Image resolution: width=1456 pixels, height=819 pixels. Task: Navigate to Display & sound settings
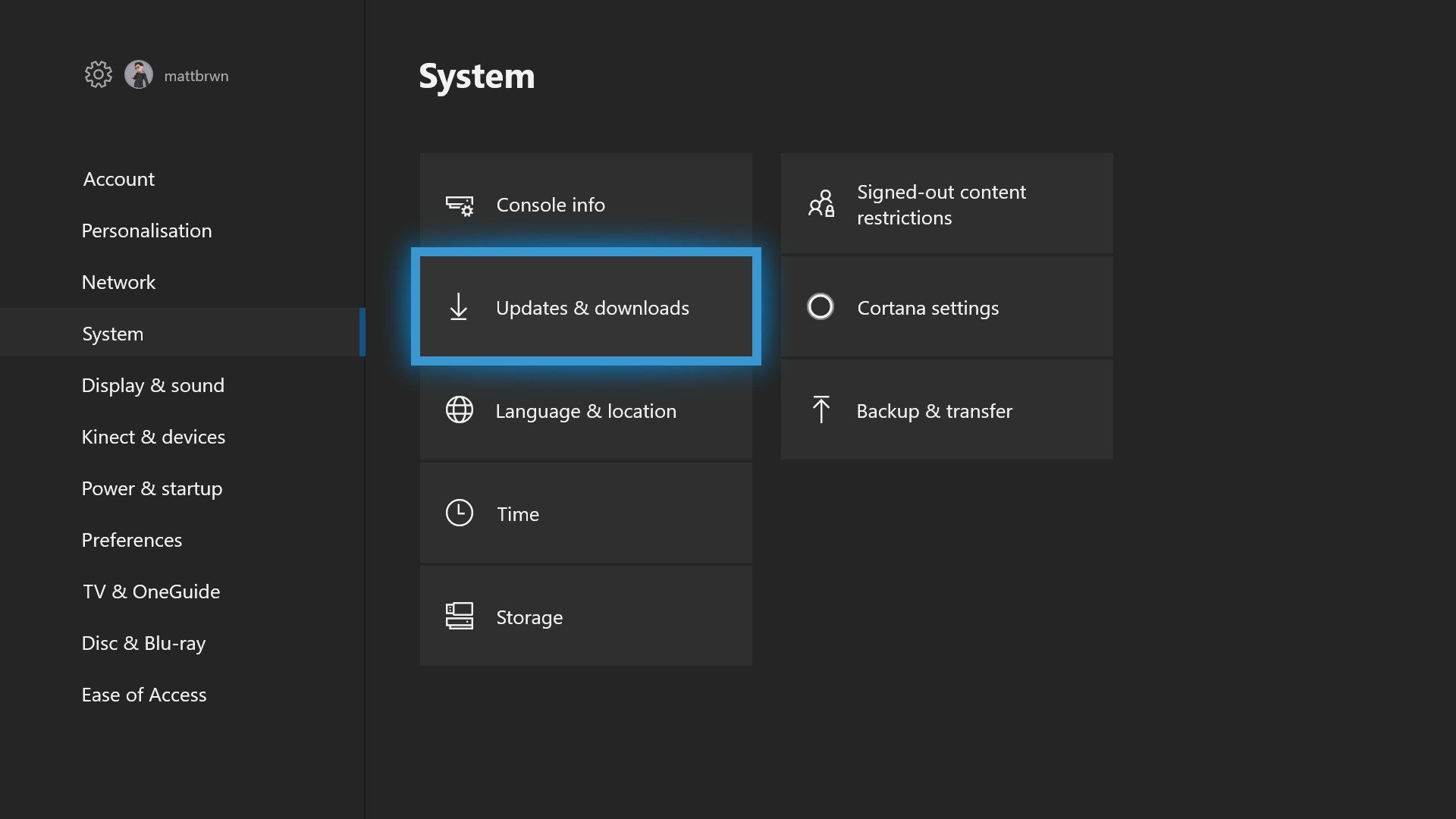[x=153, y=384]
